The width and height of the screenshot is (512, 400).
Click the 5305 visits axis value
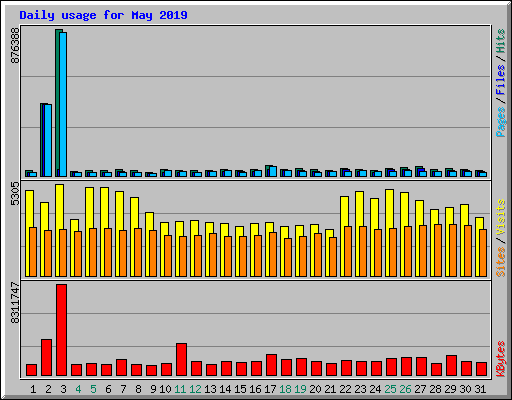15,194
